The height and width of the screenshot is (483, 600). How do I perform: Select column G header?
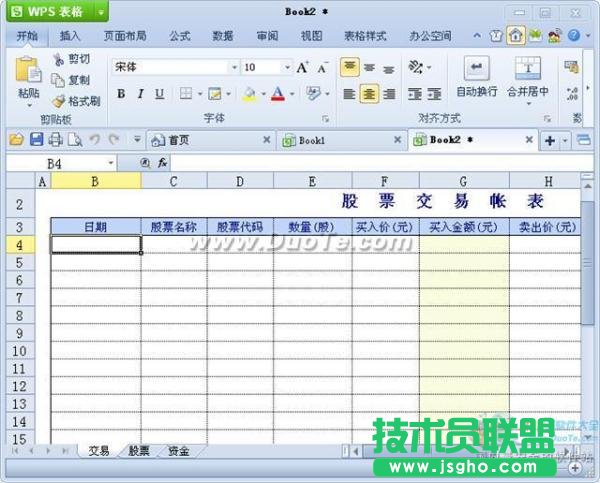[x=464, y=181]
